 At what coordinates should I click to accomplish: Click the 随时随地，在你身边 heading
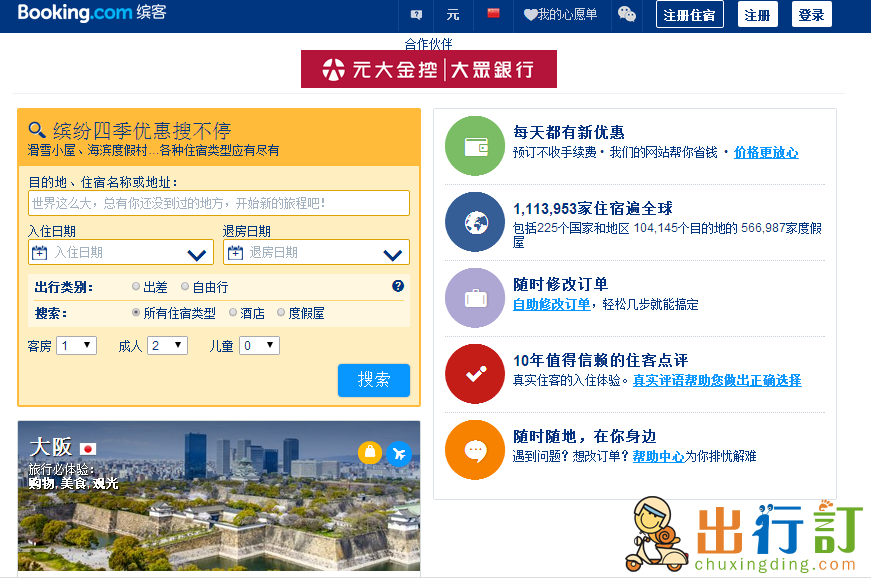point(584,436)
